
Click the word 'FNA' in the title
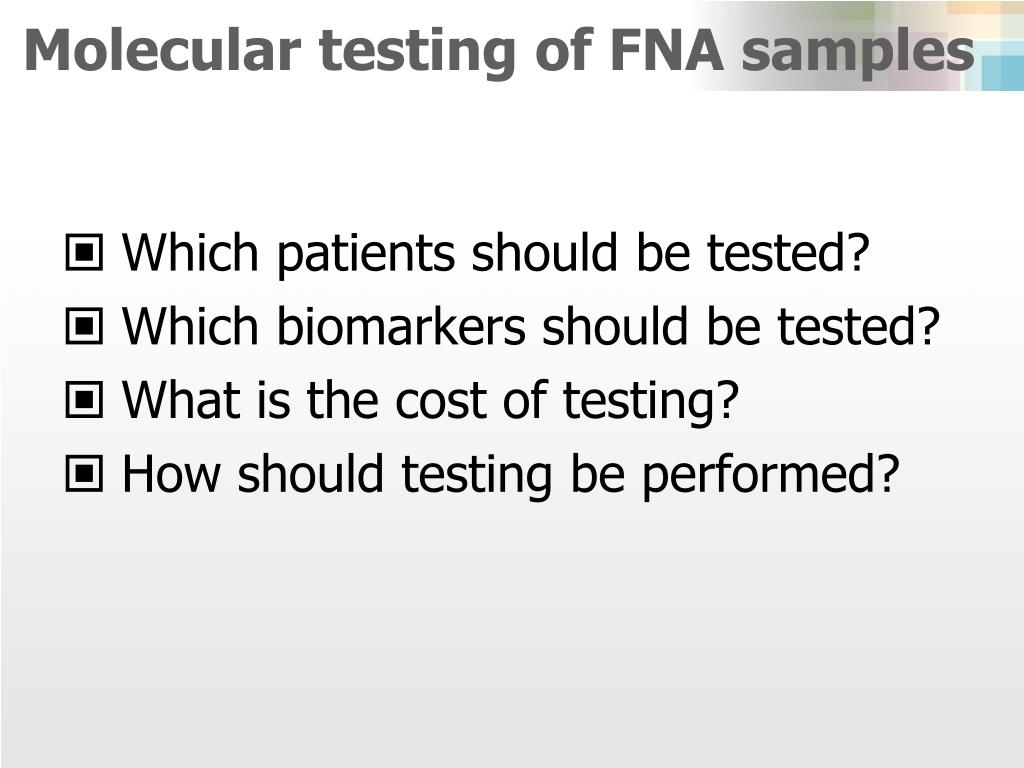click(667, 50)
